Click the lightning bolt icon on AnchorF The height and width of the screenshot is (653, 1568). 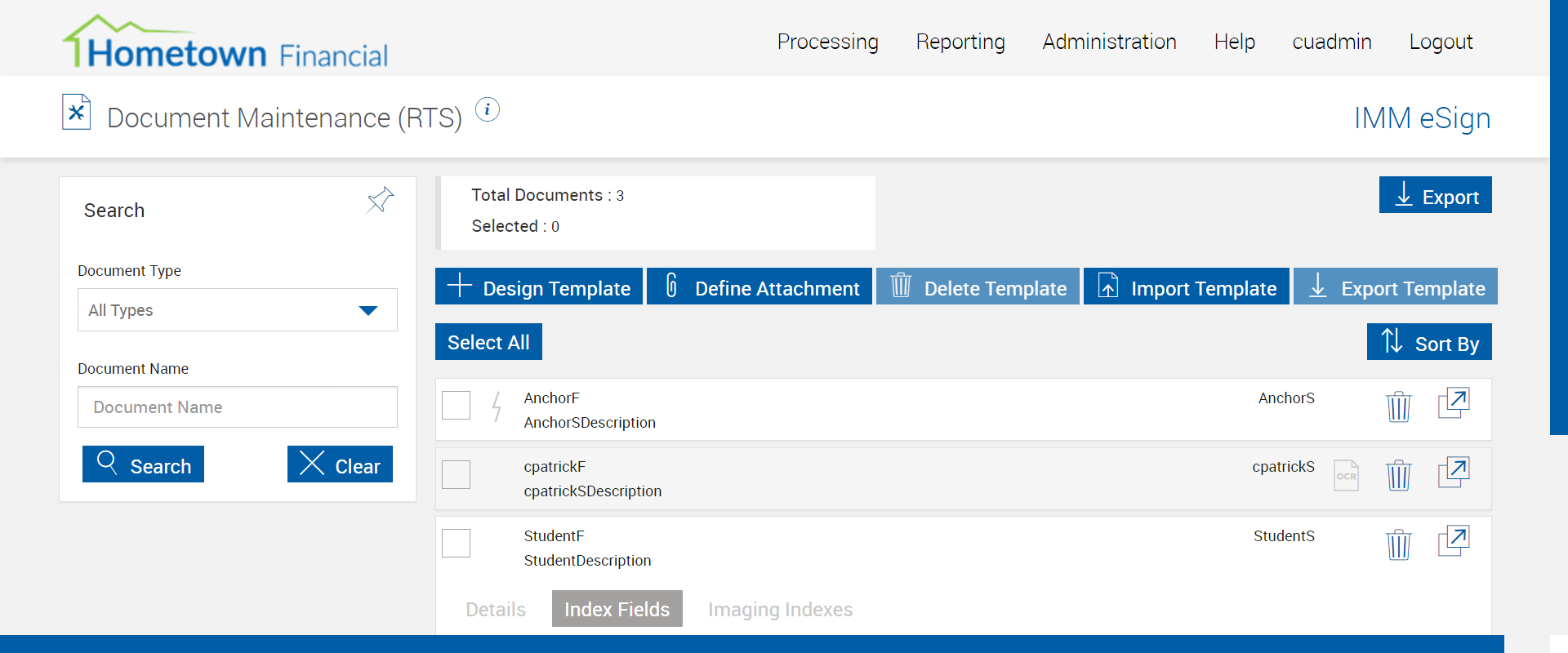click(496, 406)
